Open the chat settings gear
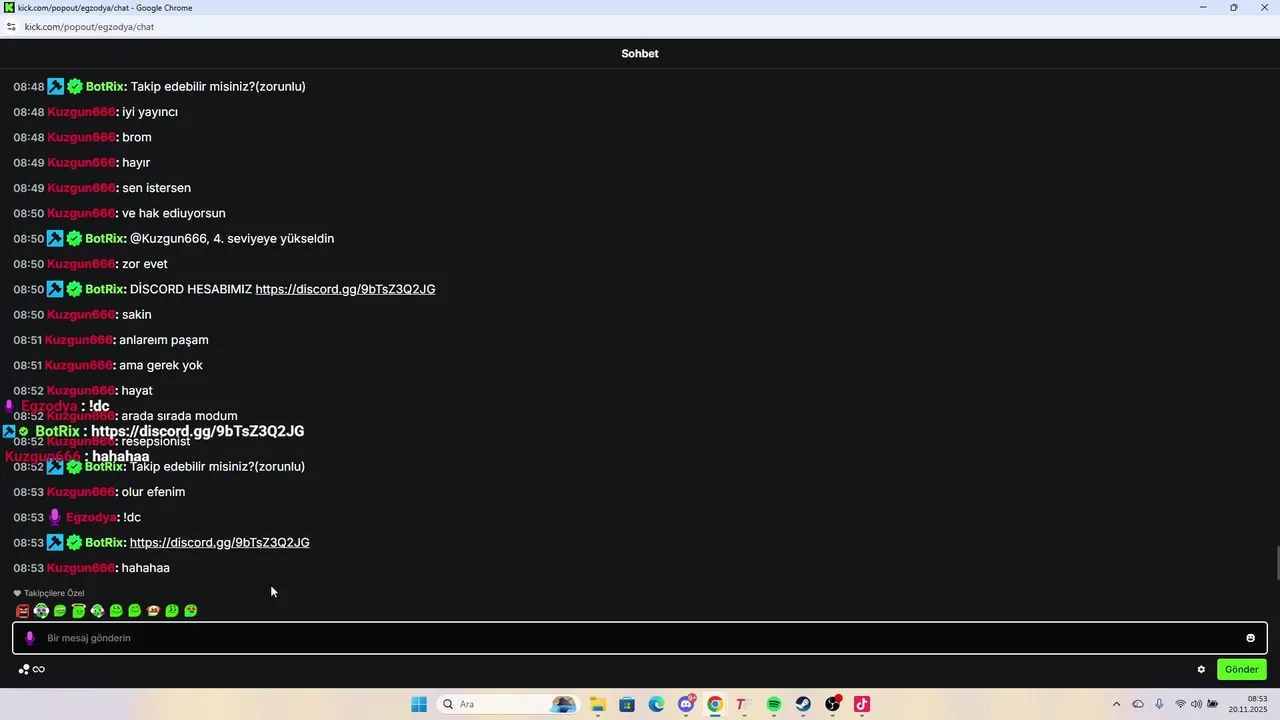Screen dimensions: 1280x720 (x=1202, y=669)
